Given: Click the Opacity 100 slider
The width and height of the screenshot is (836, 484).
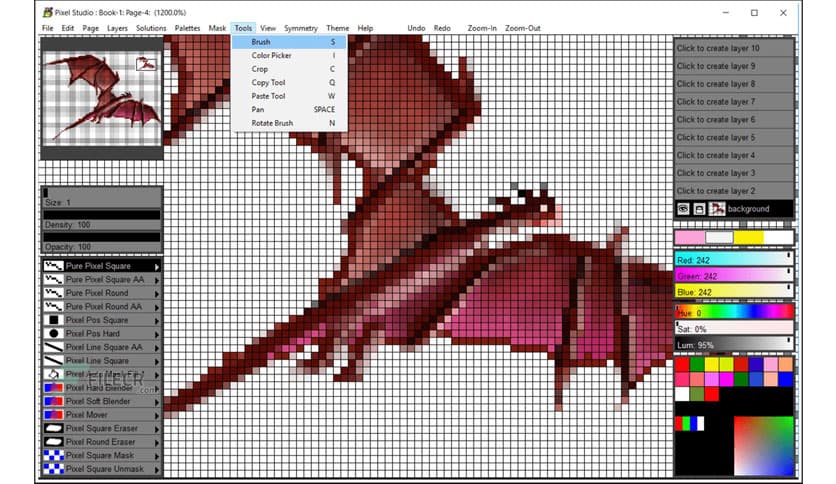Looking at the screenshot, I should (101, 242).
